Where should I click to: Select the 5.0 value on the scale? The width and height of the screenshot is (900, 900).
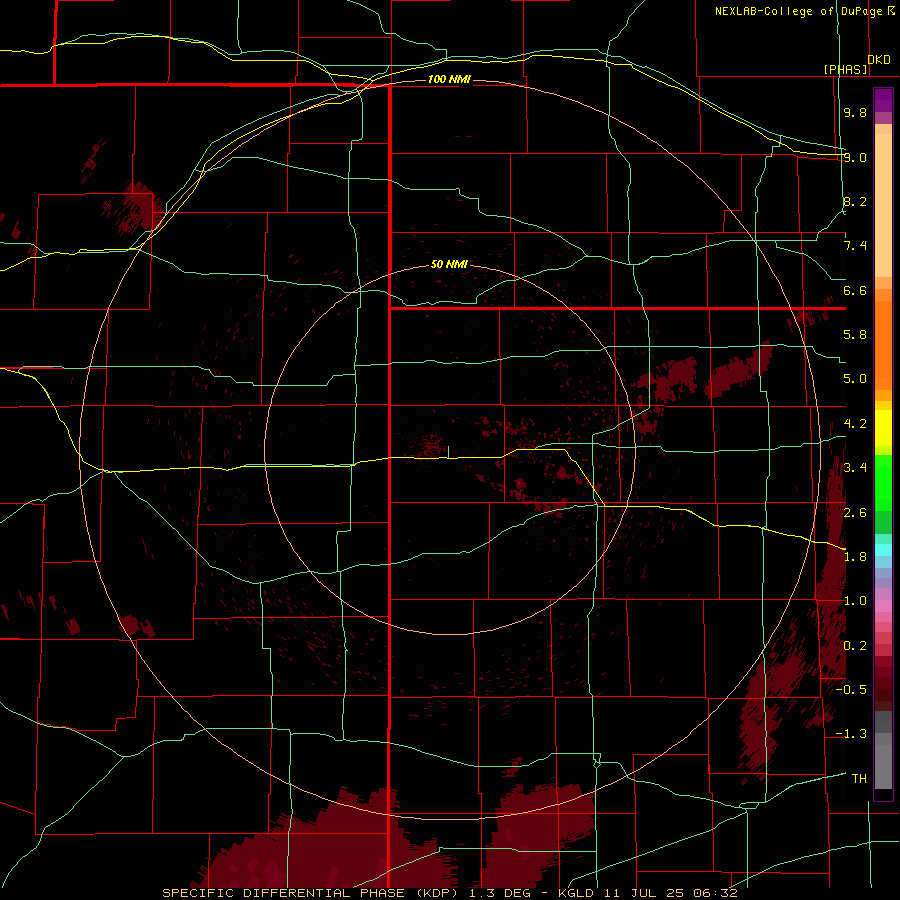(x=855, y=379)
